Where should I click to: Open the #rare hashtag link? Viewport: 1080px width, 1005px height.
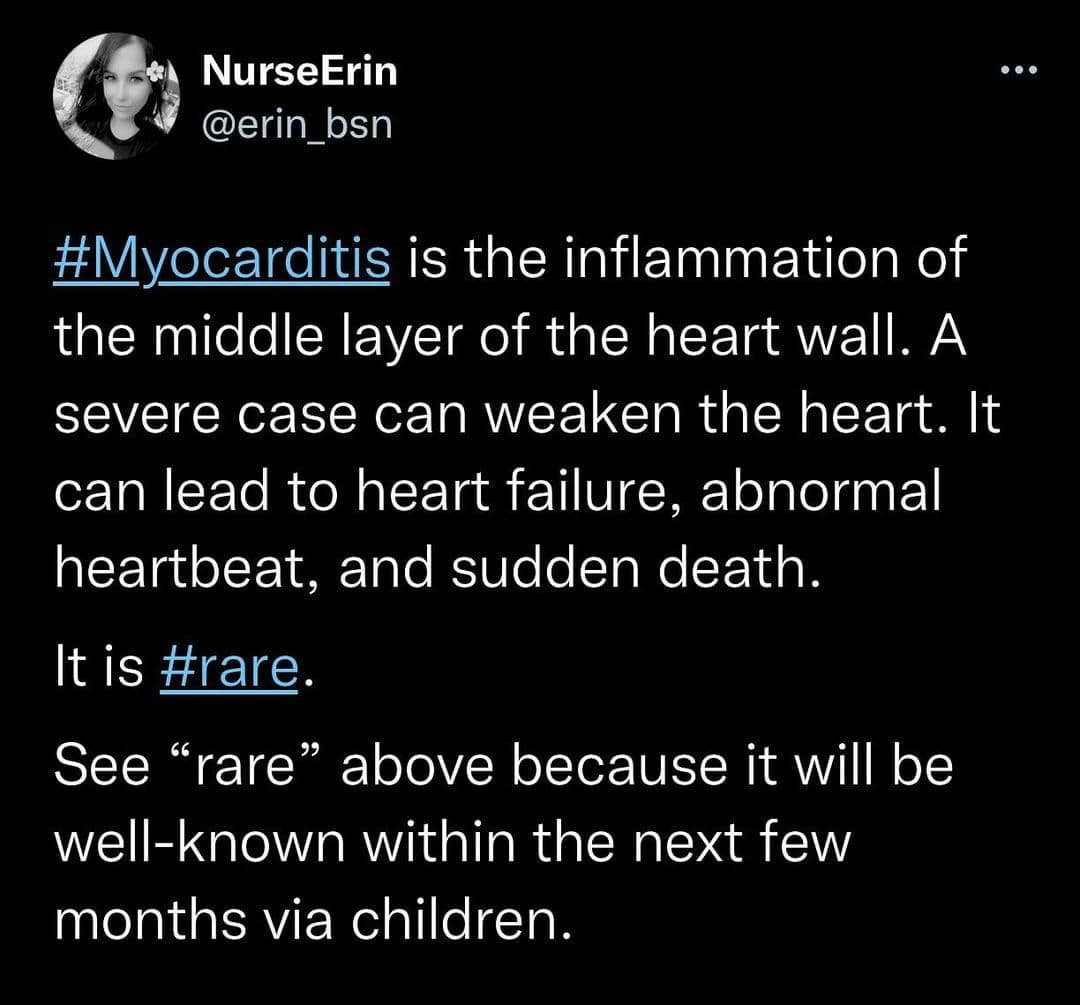pos(229,667)
